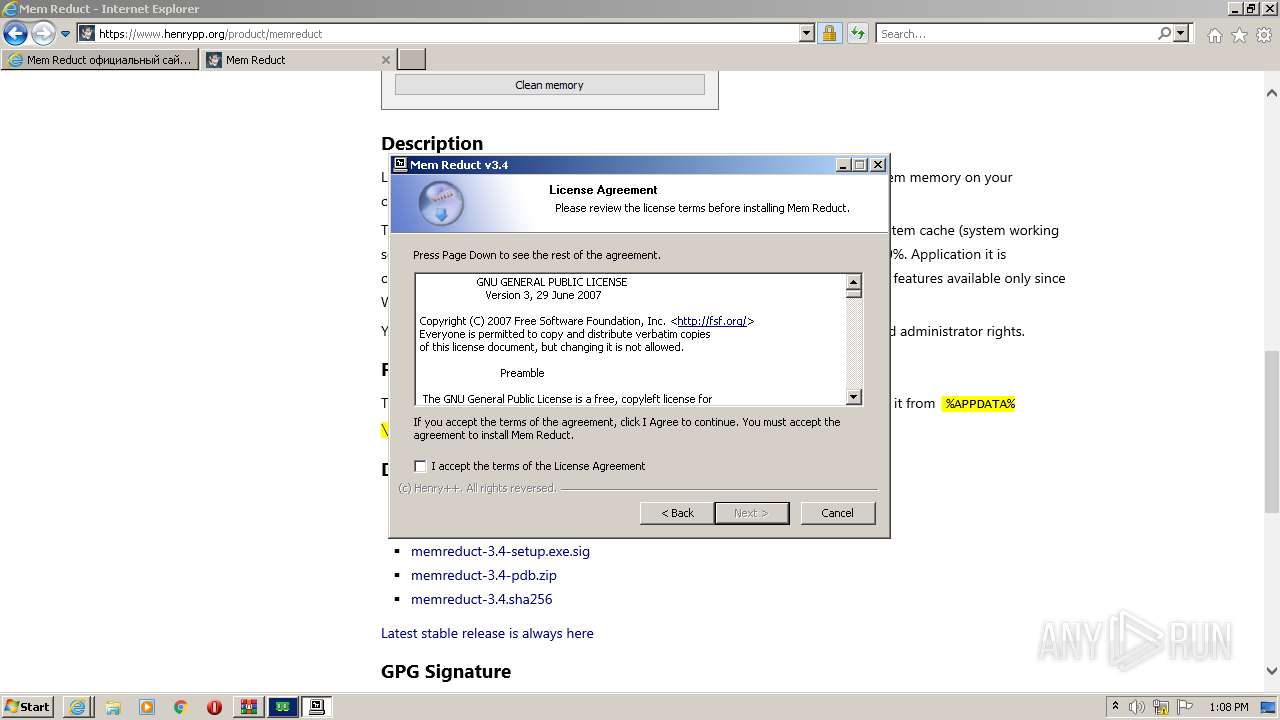Follow the http://fsf.org/ link in the license
This screenshot has width=1280, height=720.
(x=712, y=321)
